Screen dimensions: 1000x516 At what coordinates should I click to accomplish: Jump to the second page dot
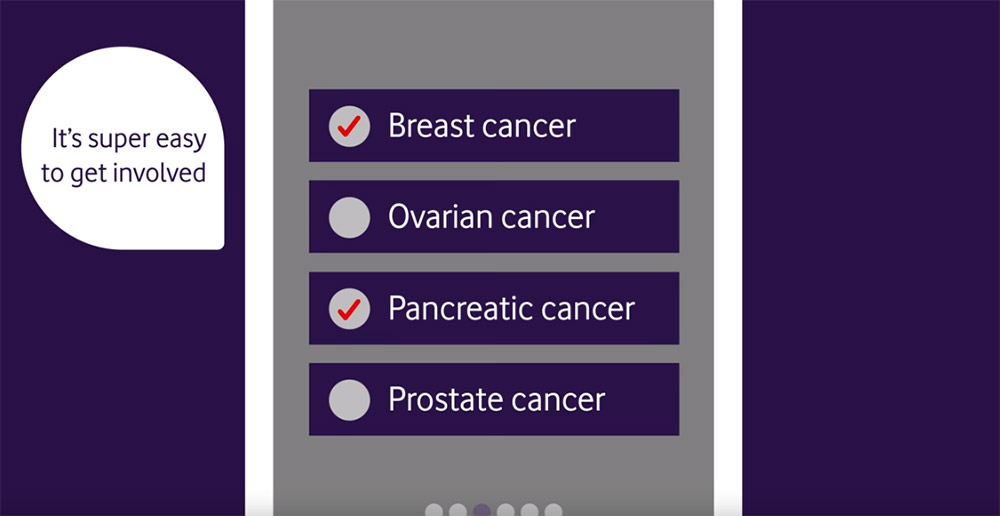coord(458,511)
